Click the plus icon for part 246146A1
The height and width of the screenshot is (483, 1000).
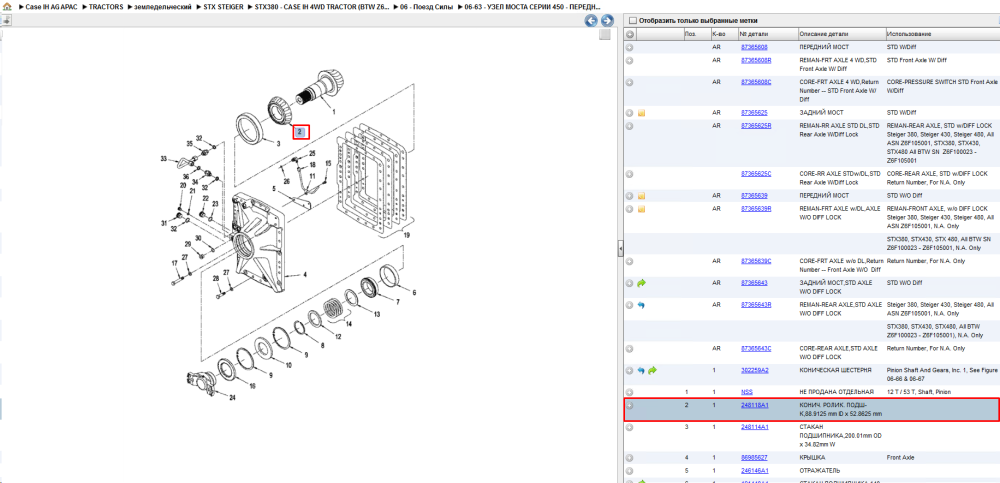pos(629,470)
